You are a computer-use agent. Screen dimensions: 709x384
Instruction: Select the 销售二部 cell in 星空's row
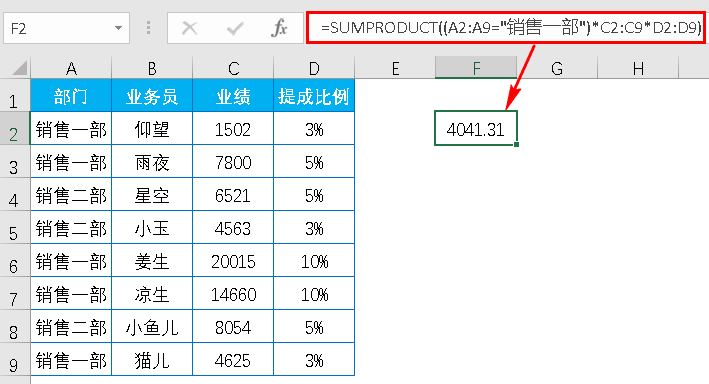click(x=71, y=194)
